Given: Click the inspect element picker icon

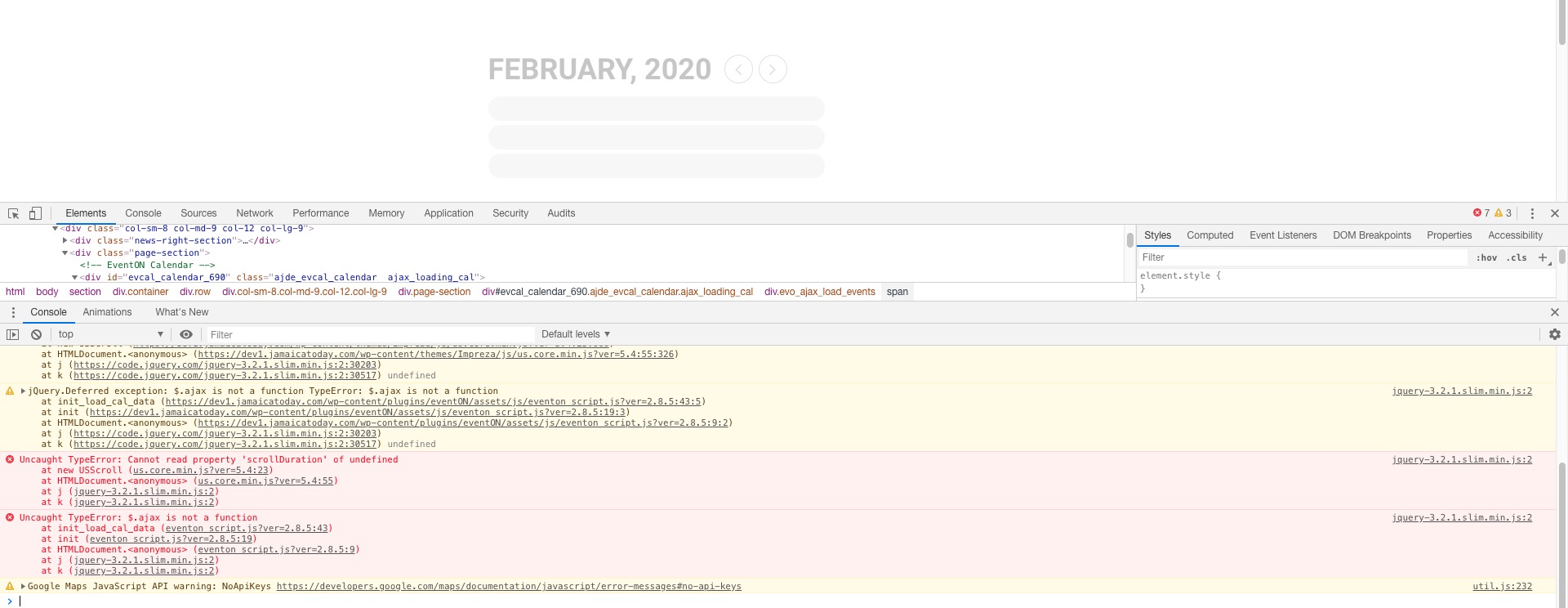Looking at the screenshot, I should click(x=14, y=213).
